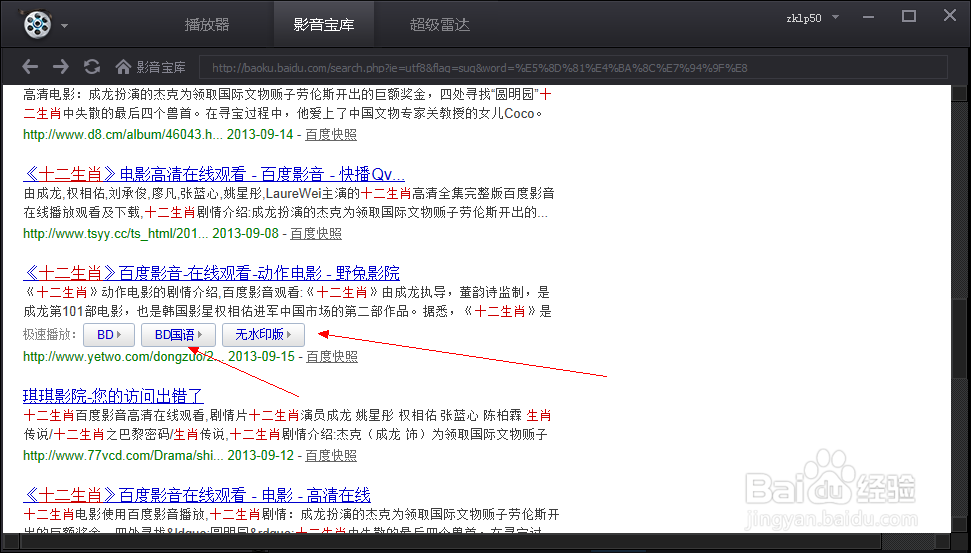This screenshot has height=553, width=971.
Task: Click the 影音宝库 home button
Action: click(x=150, y=67)
